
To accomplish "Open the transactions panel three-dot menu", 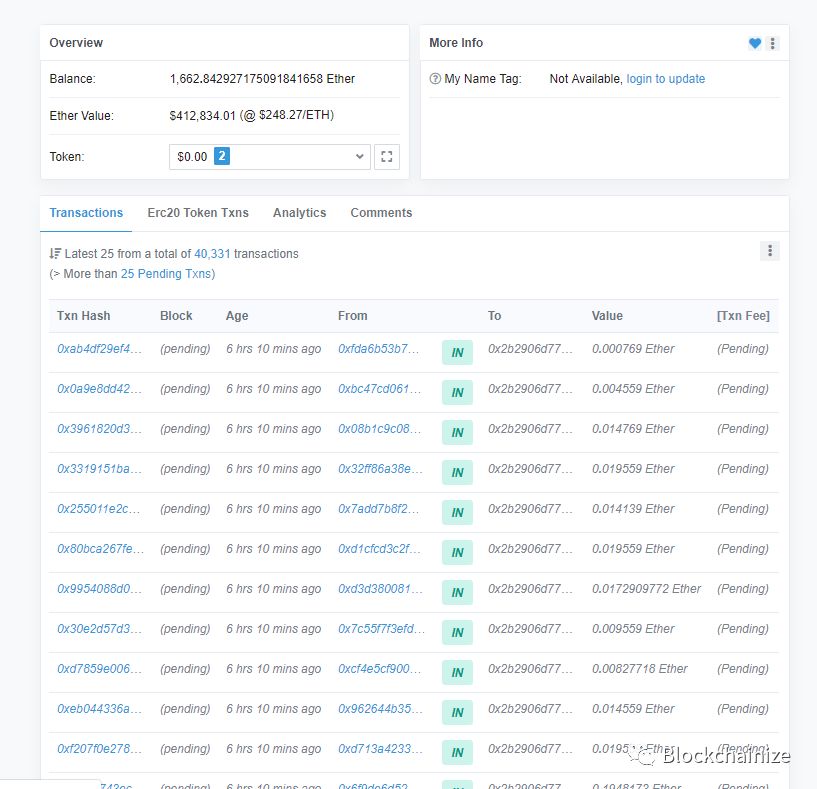I will 770,250.
